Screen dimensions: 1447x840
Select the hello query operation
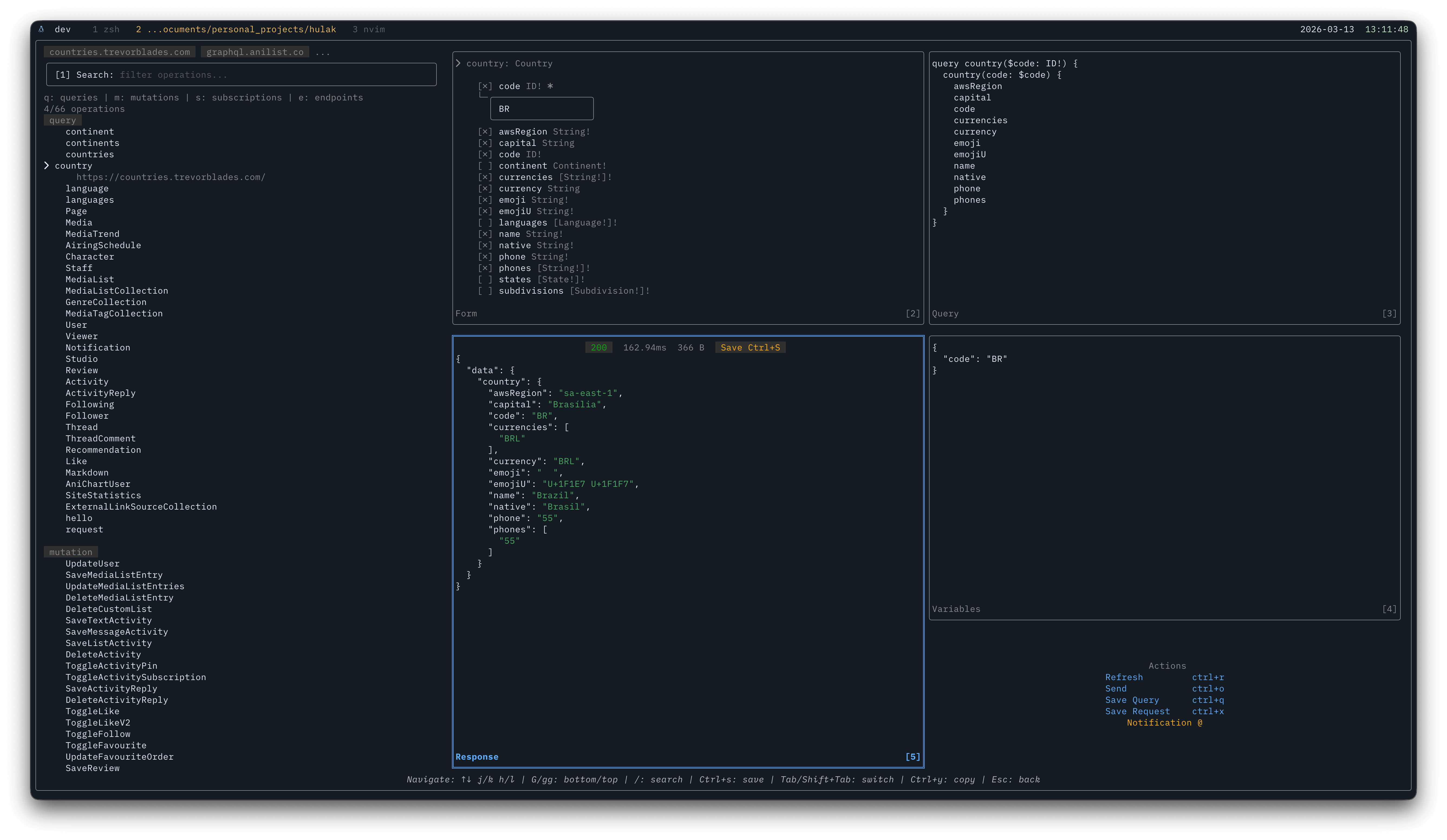tap(79, 518)
